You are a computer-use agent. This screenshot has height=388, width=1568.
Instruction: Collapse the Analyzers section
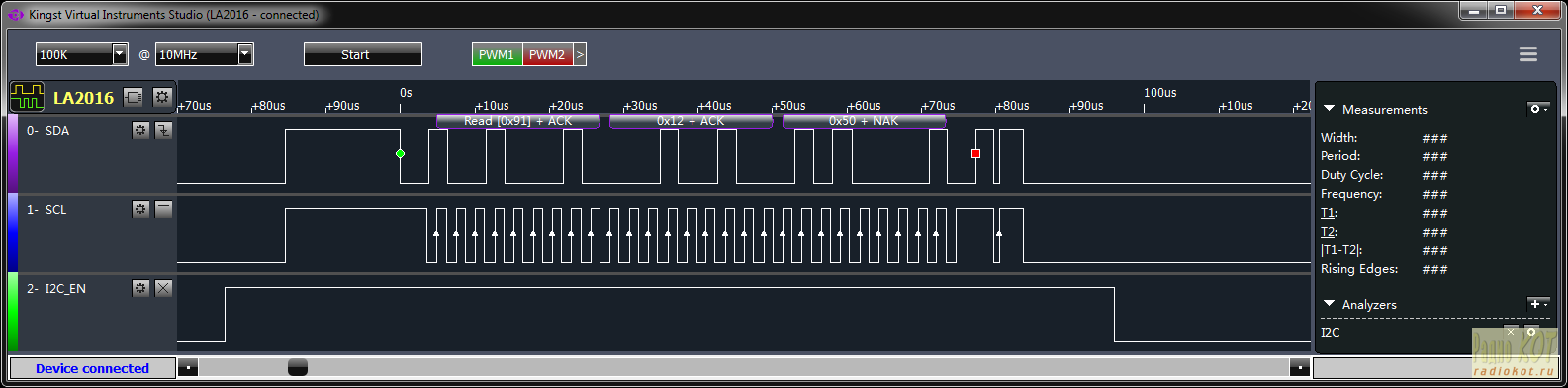click(1330, 304)
